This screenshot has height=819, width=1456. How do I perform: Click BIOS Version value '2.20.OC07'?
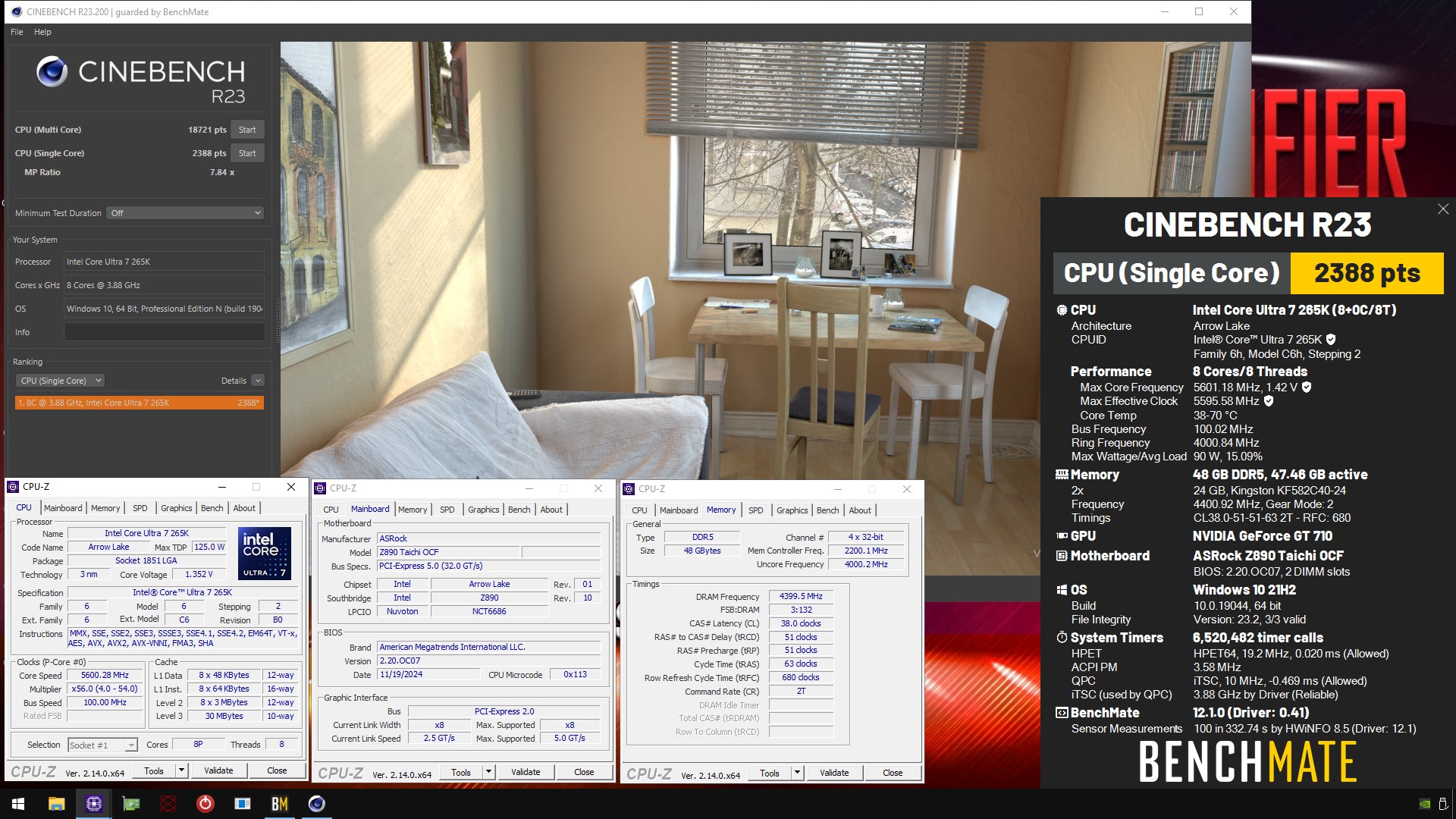coord(489,661)
